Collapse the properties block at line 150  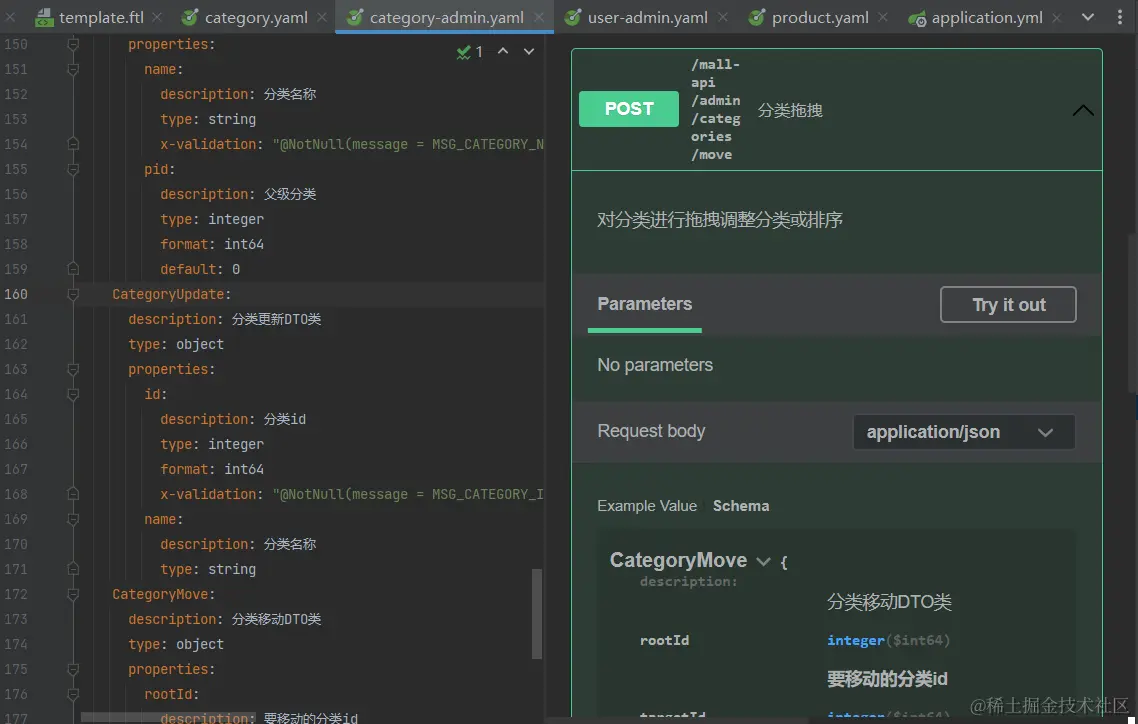point(73,44)
